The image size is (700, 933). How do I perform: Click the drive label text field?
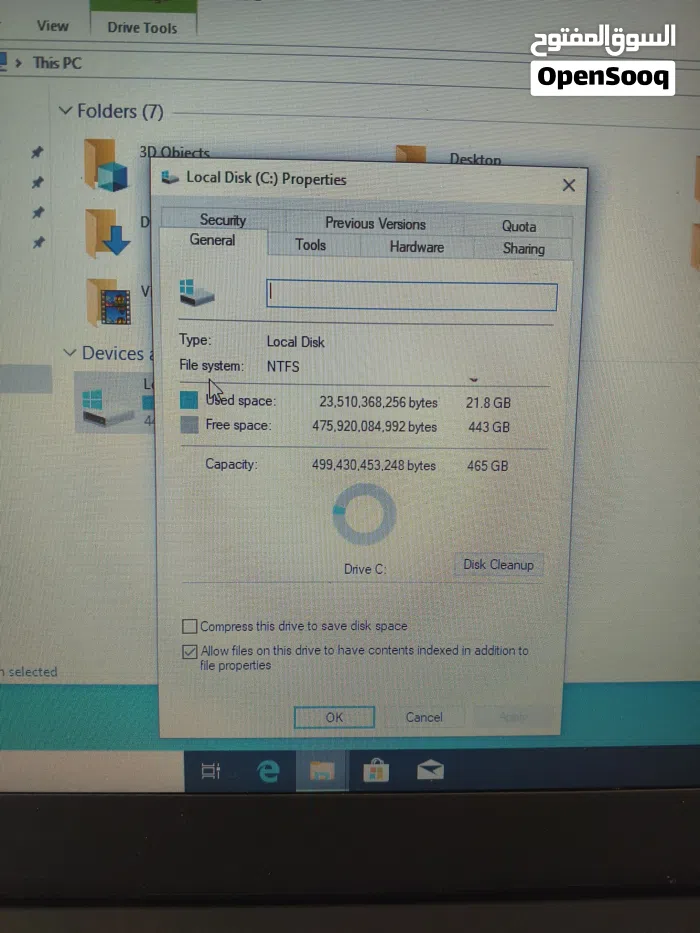(x=411, y=296)
